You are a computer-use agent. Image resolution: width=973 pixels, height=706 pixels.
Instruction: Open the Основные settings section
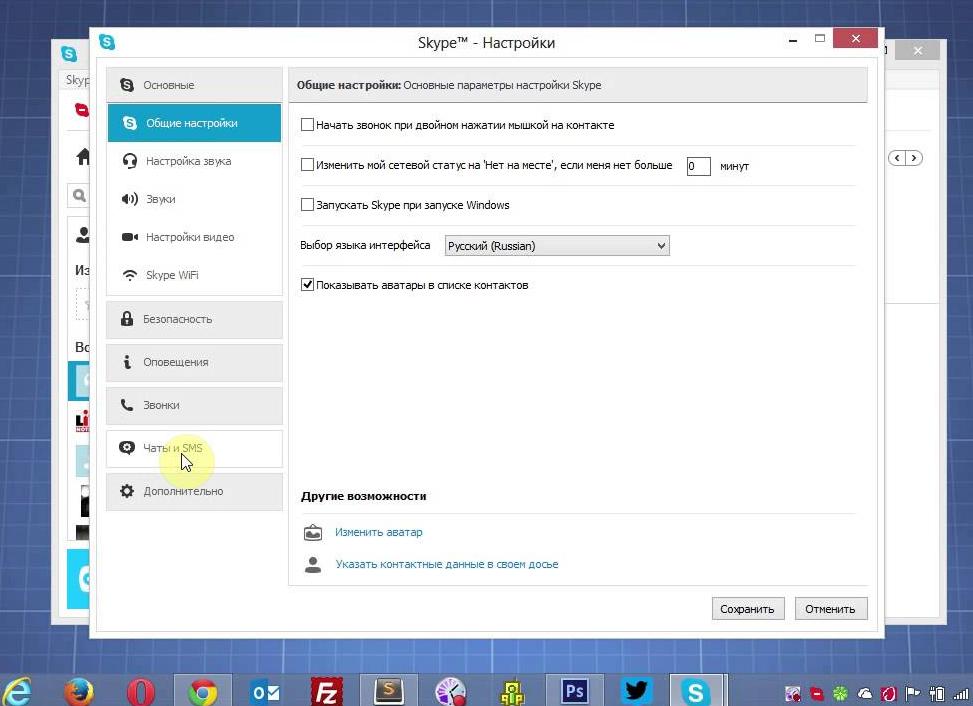194,85
